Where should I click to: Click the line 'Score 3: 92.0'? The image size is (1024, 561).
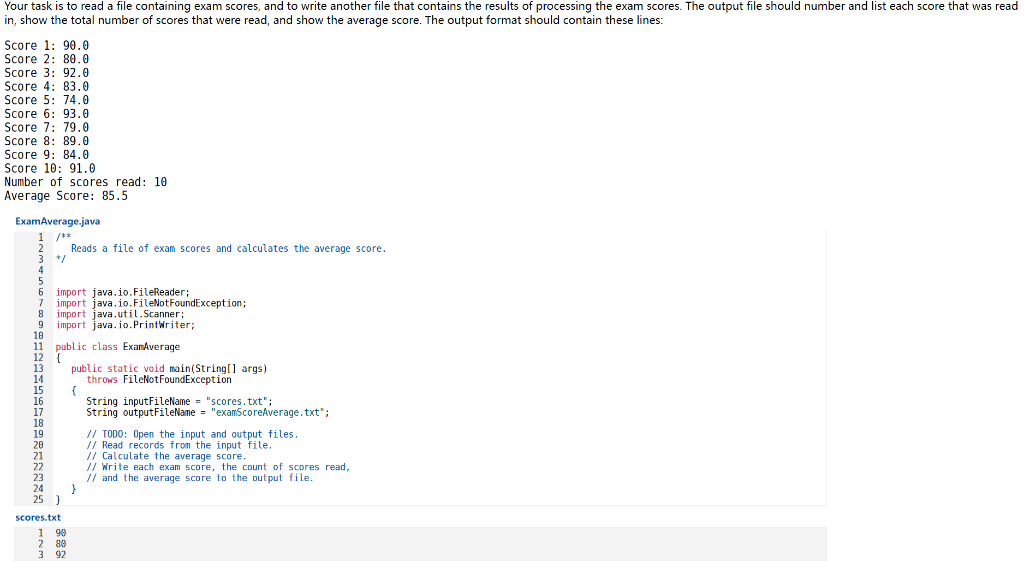pyautogui.click(x=46, y=72)
